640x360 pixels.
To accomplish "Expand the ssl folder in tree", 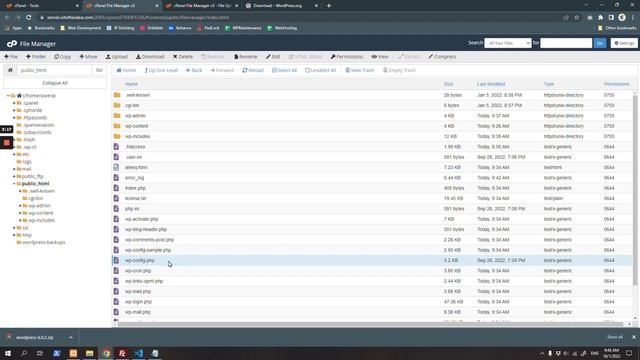I will (14, 228).
